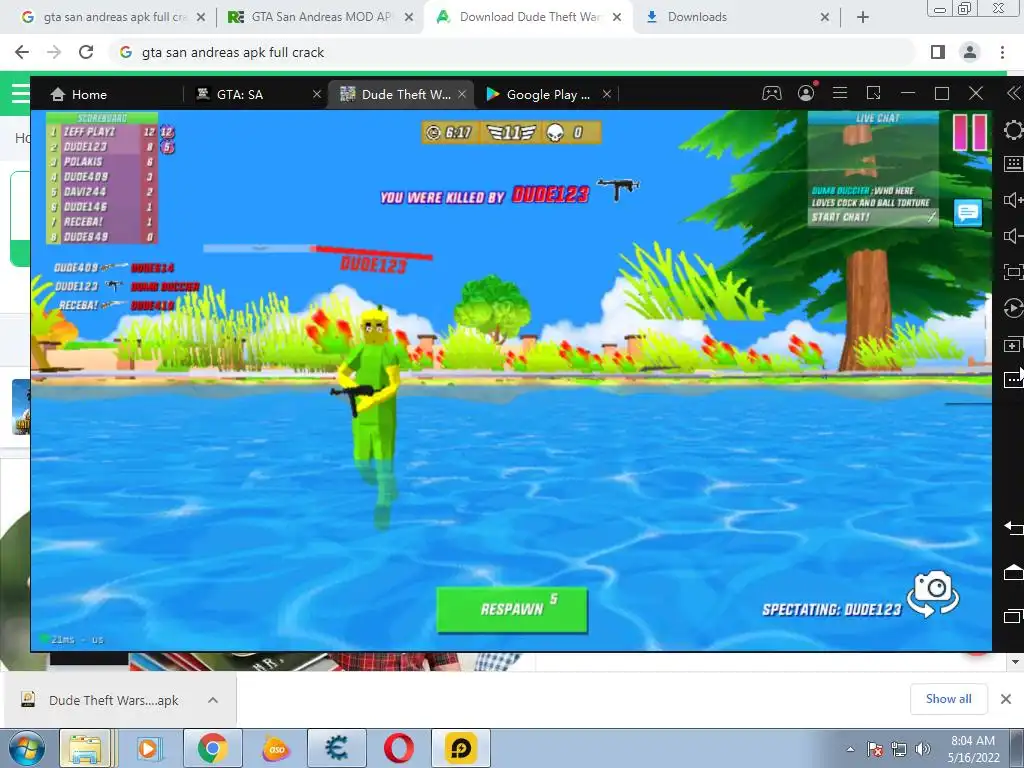Switch to the emulator Home tab
The image size is (1024, 768).
[x=78, y=94]
